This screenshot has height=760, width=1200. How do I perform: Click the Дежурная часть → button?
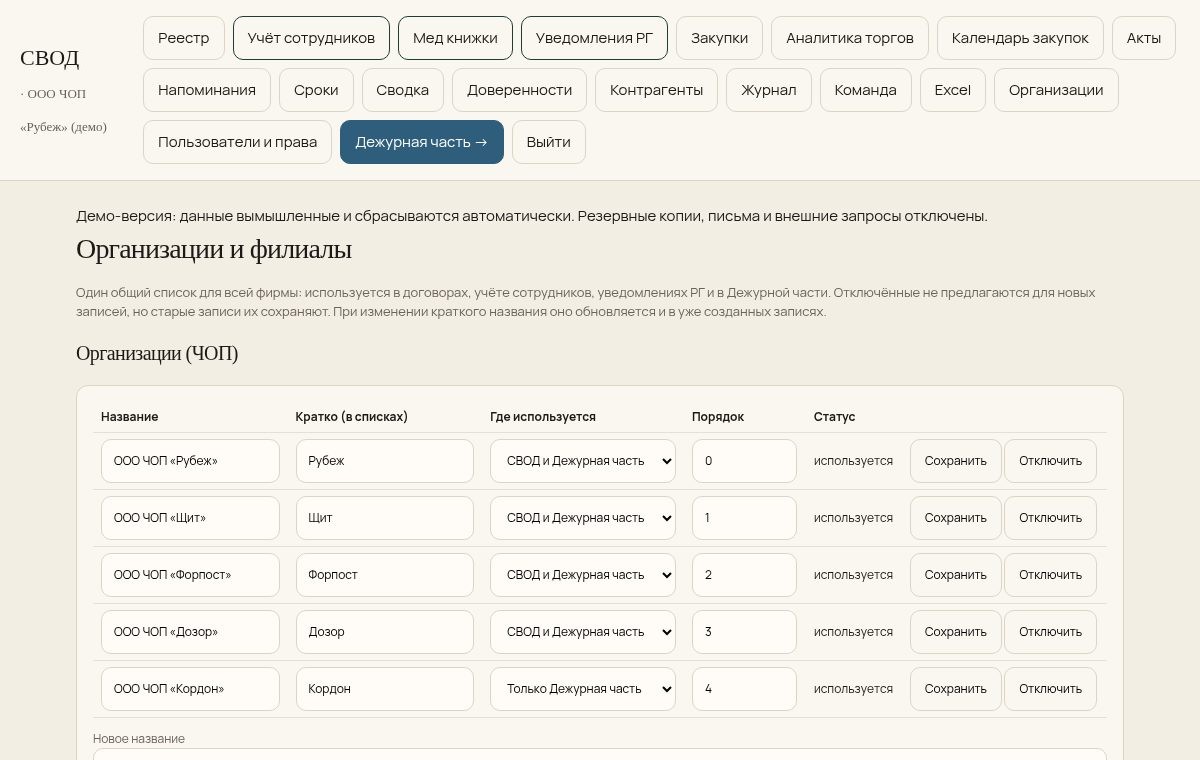click(422, 142)
